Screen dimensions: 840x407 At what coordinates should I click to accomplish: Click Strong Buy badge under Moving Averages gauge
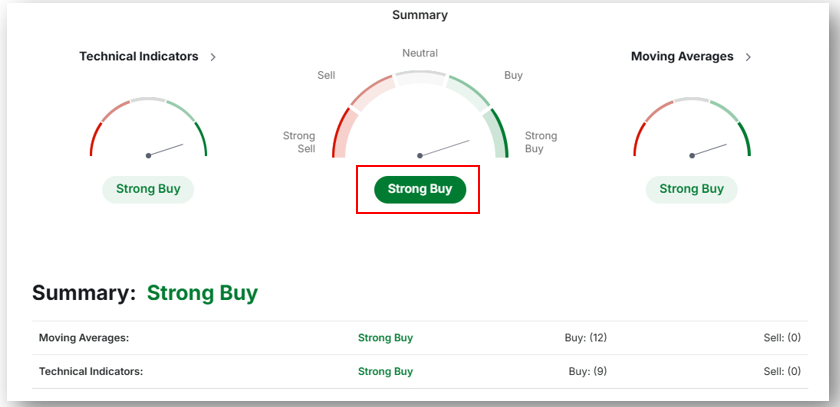click(x=692, y=190)
